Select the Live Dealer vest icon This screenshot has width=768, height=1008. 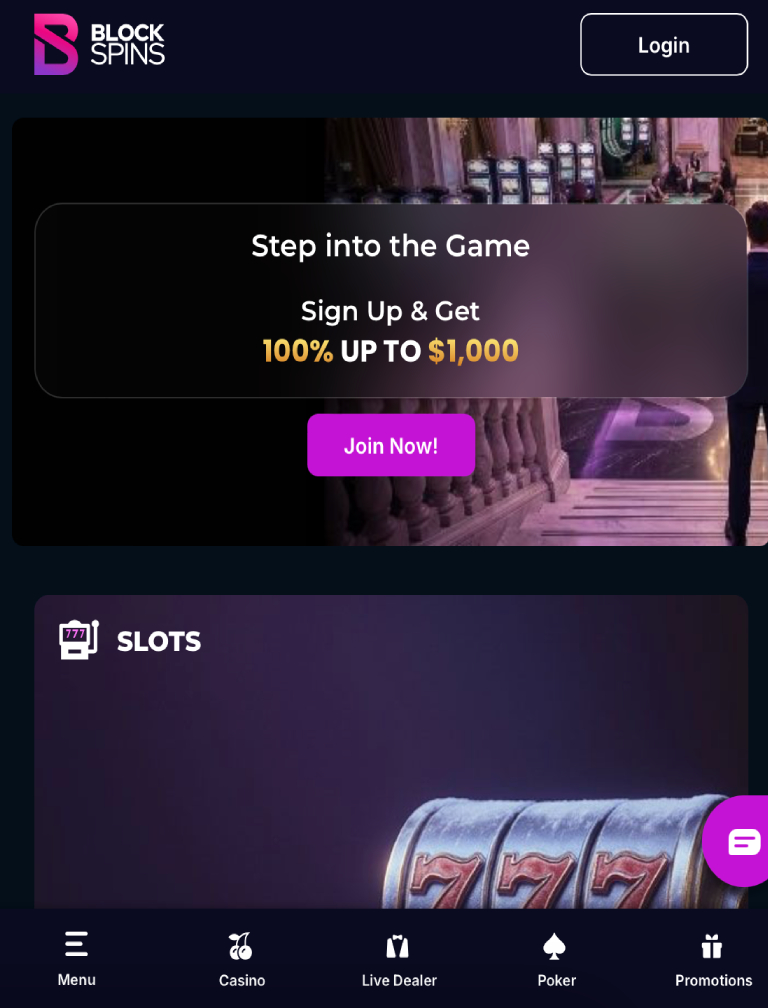pos(398,946)
